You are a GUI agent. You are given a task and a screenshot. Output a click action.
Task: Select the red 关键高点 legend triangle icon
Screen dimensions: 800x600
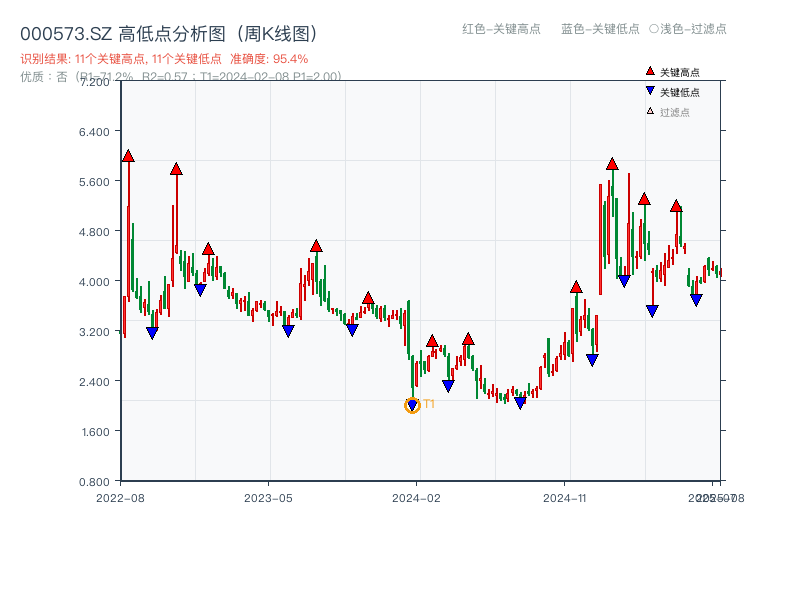pos(648,70)
